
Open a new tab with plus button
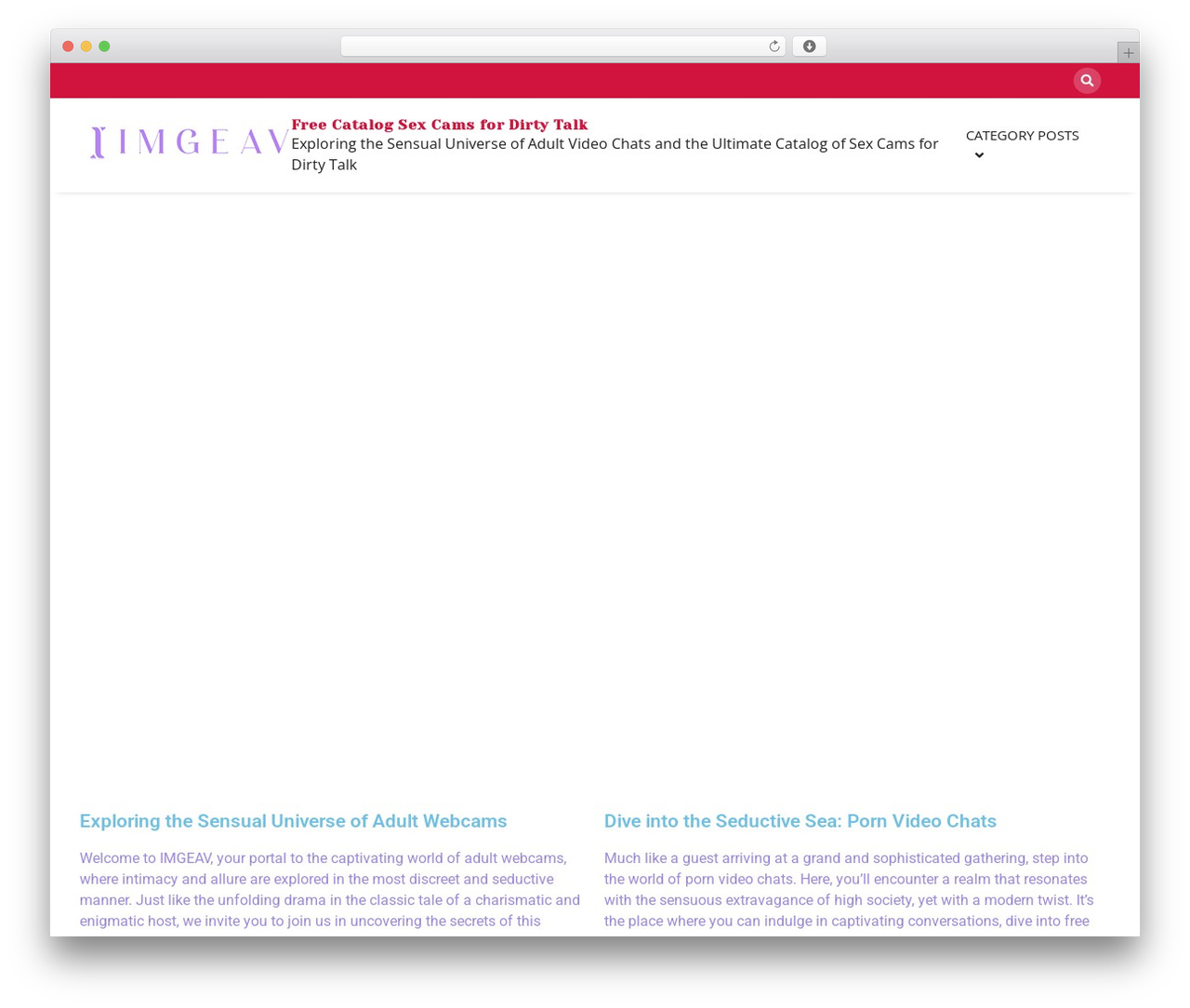pos(1128,53)
